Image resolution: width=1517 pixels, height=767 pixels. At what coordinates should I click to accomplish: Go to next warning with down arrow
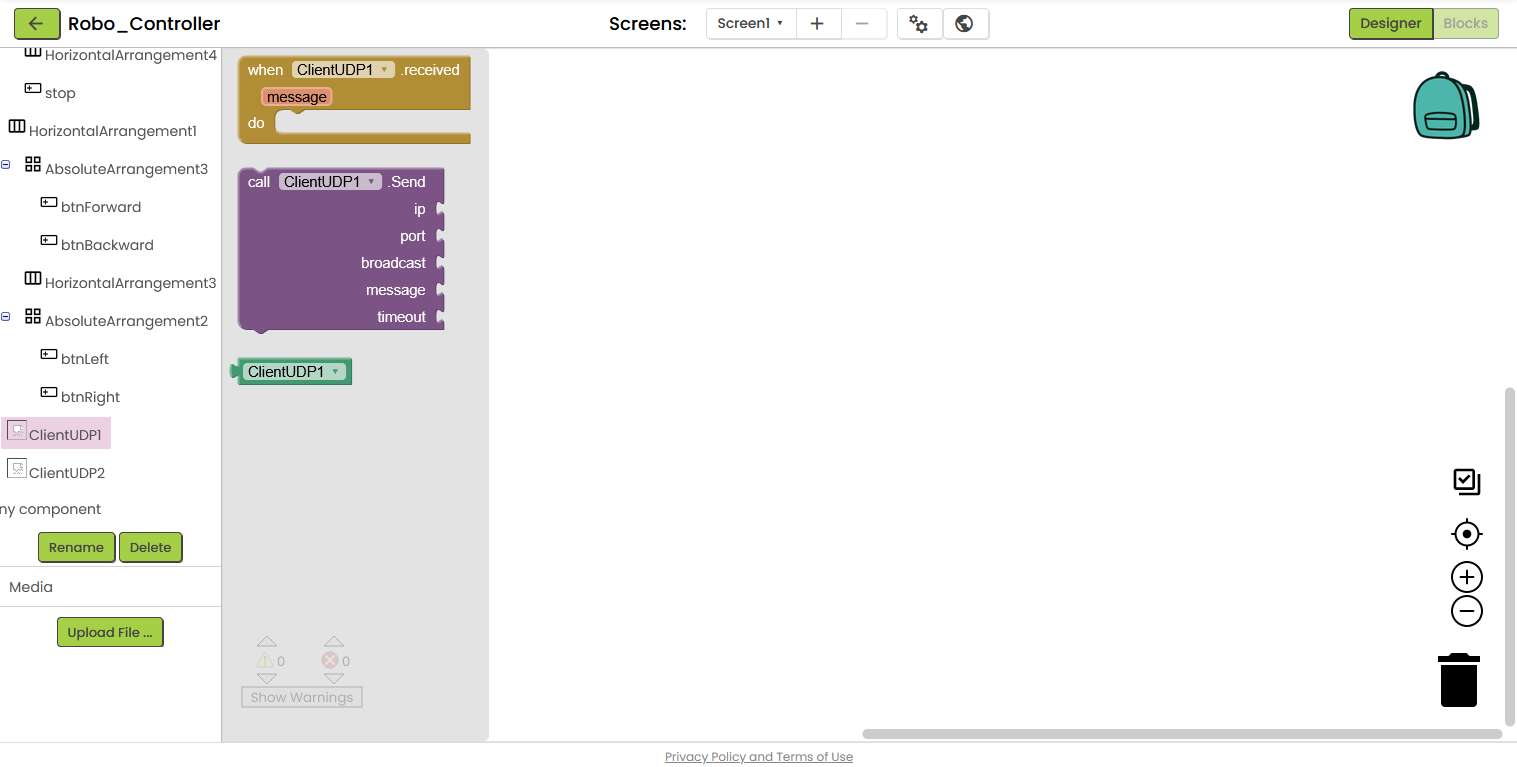pyautogui.click(x=266, y=678)
